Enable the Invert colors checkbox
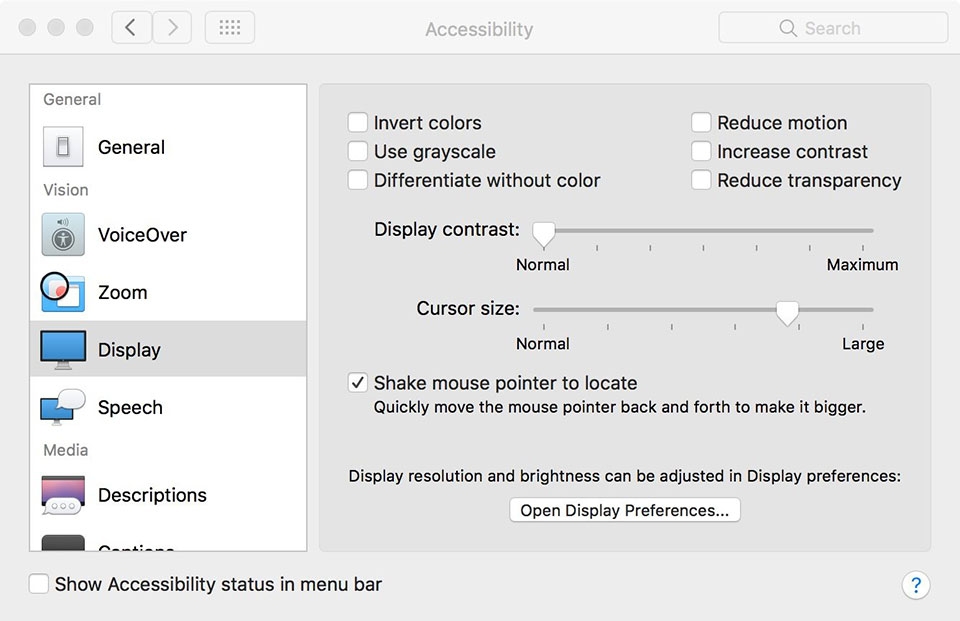 point(358,123)
